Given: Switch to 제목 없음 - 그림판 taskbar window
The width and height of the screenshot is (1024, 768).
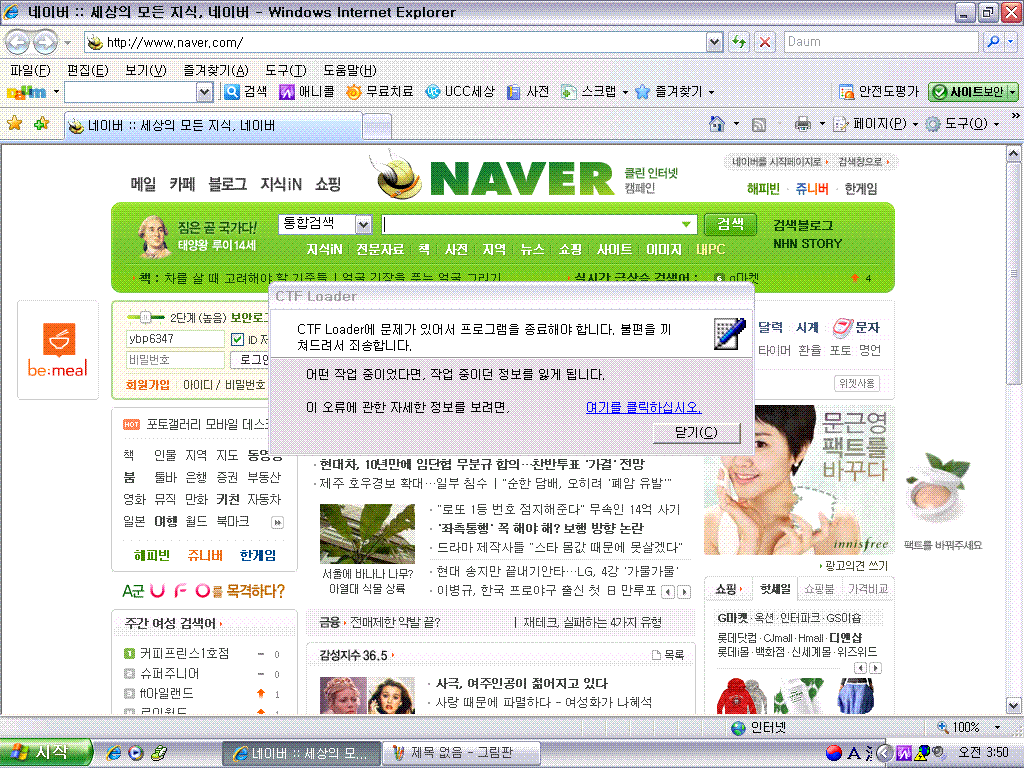Looking at the screenshot, I should (x=461, y=753).
